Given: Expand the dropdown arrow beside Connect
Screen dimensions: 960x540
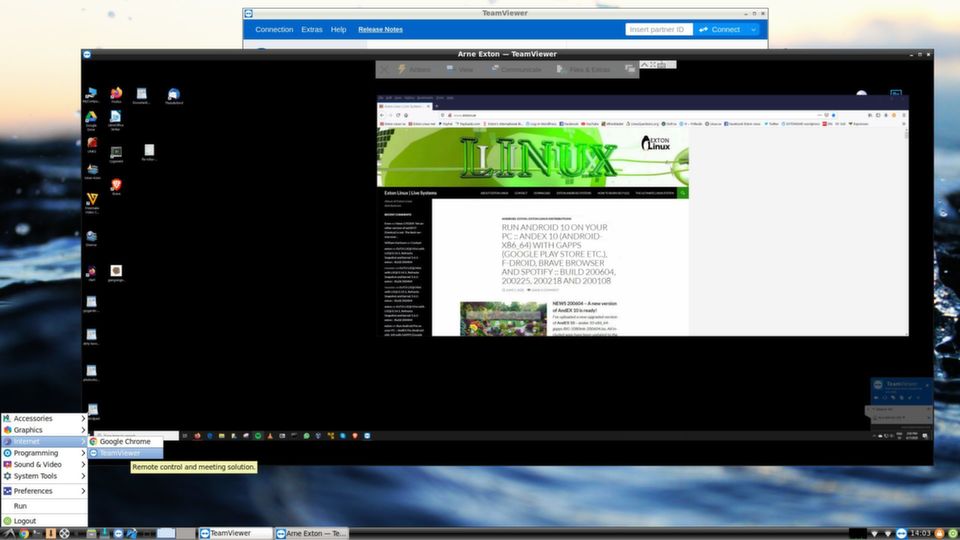Looking at the screenshot, I should click(753, 30).
